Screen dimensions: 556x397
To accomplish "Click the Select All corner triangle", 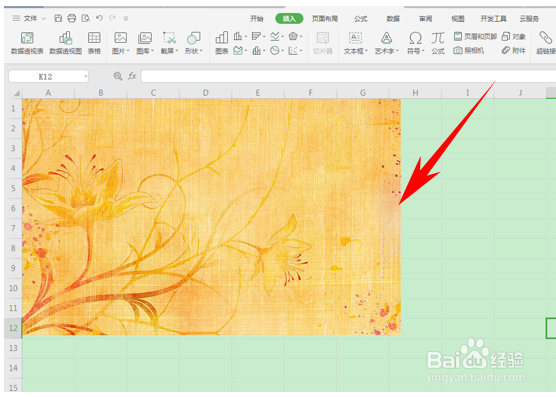I will point(16,93).
